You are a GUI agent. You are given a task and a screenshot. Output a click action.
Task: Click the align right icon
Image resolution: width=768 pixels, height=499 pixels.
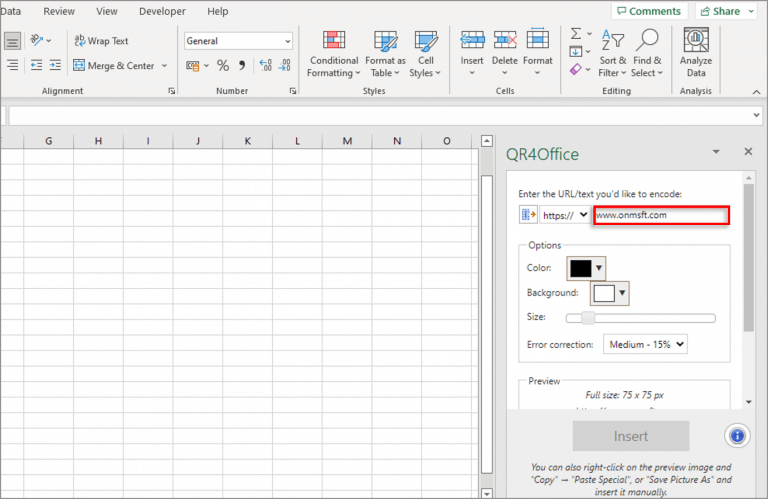pyautogui.click(x=12, y=65)
